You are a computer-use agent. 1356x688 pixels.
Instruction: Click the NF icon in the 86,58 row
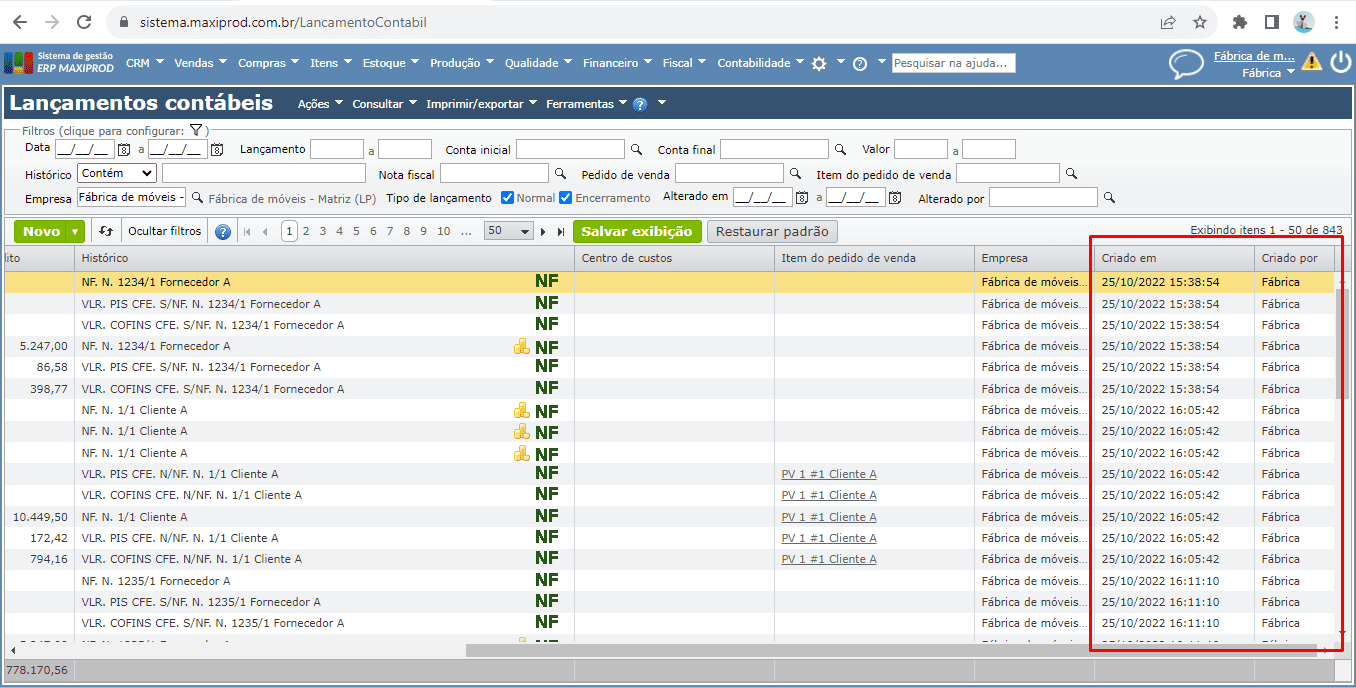tap(546, 367)
